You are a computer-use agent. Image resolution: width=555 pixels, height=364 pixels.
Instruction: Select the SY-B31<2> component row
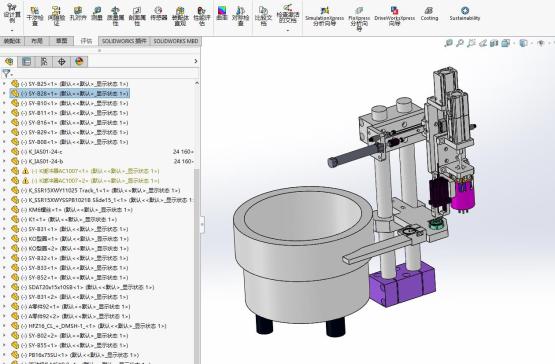click(70, 297)
